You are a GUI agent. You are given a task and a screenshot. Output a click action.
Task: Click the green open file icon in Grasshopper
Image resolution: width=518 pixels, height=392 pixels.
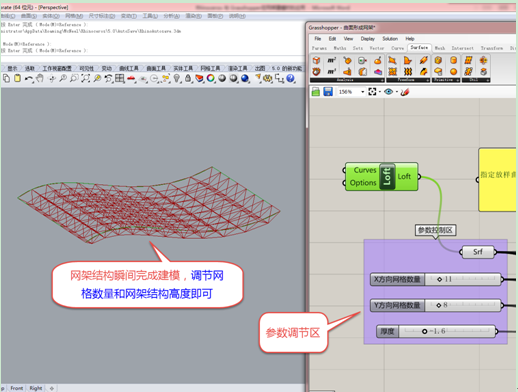tap(316, 92)
